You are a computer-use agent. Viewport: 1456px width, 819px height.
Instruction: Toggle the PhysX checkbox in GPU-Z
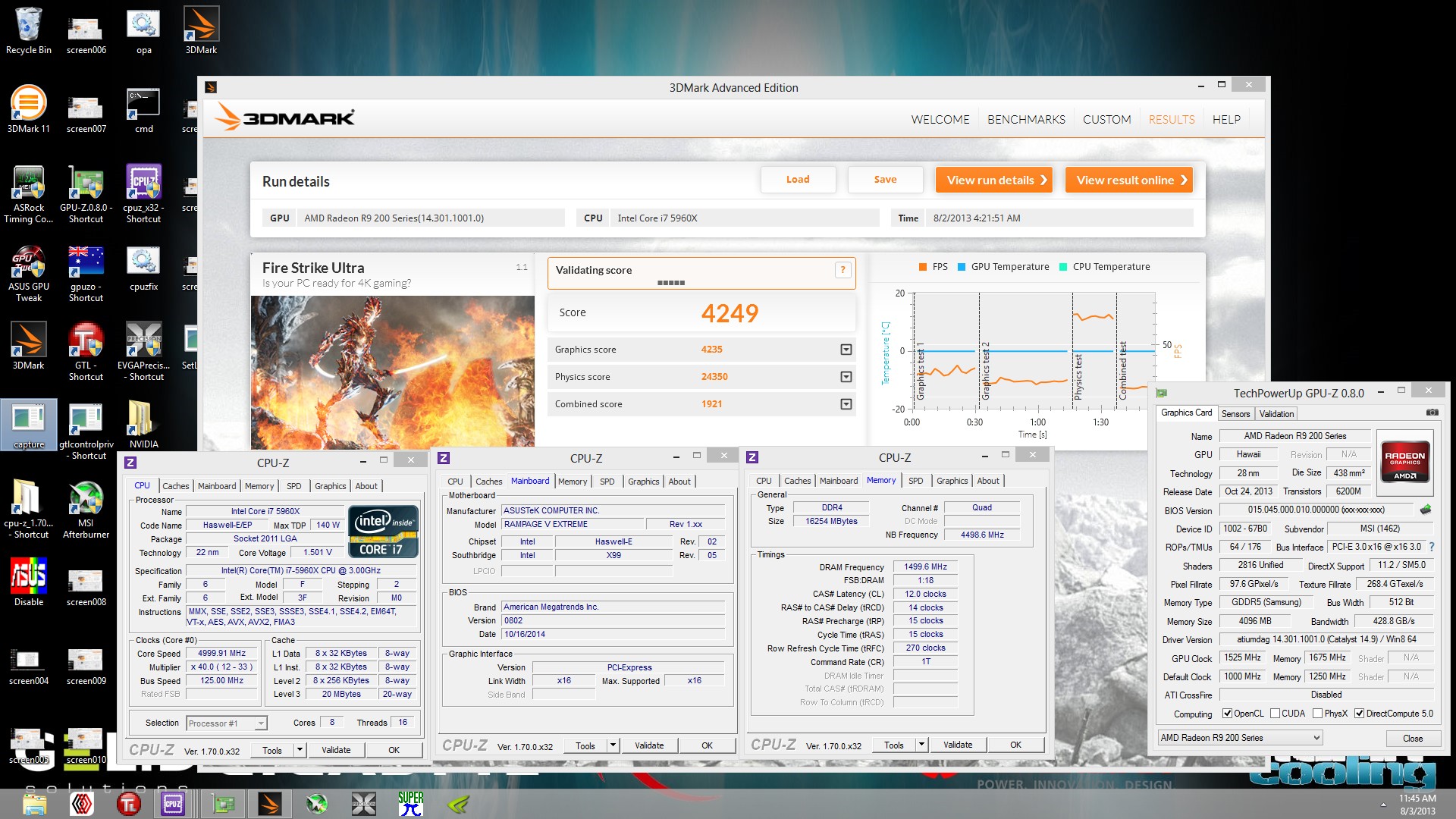coord(1318,714)
